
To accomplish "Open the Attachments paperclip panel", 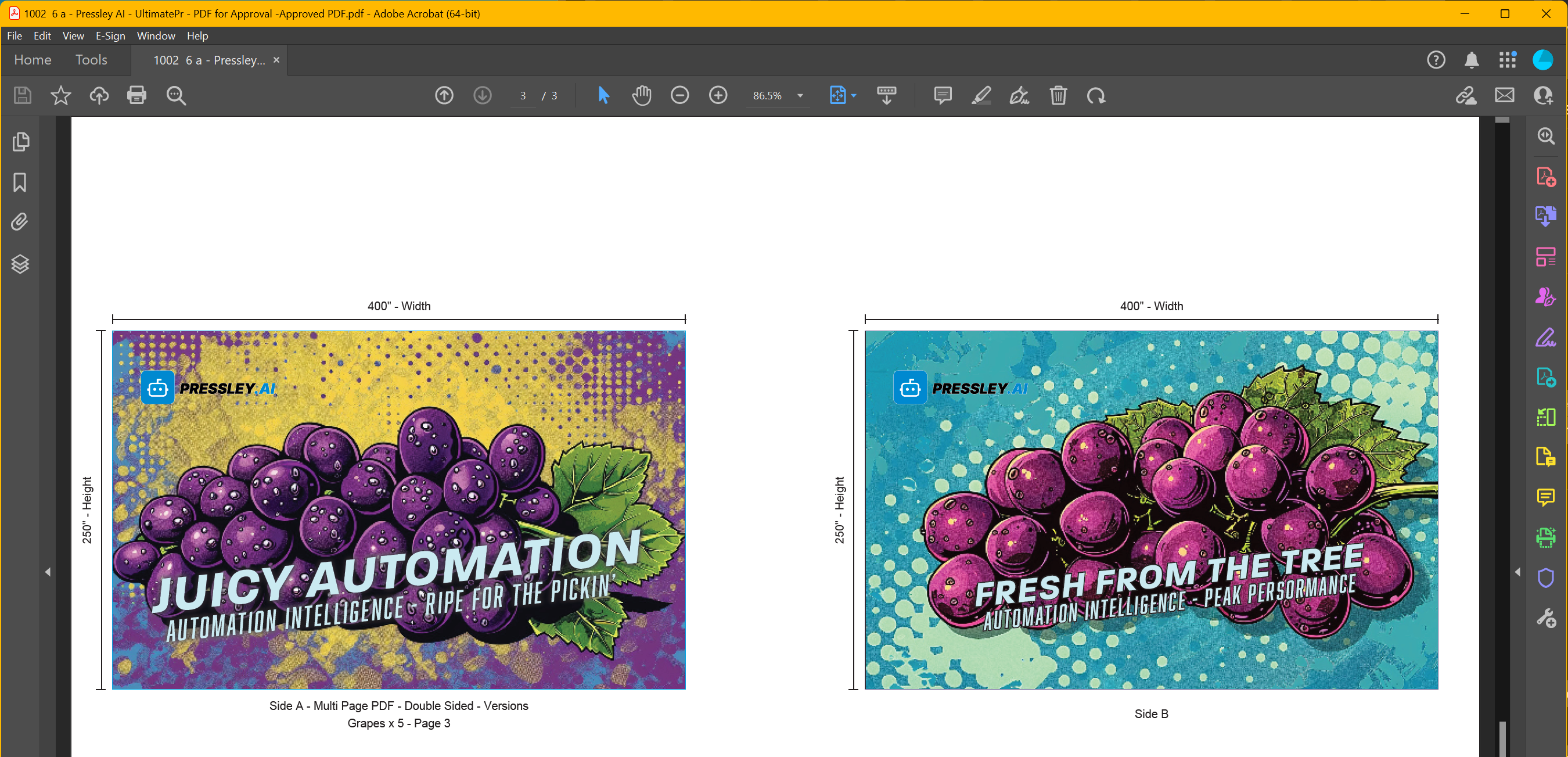I will [x=20, y=223].
